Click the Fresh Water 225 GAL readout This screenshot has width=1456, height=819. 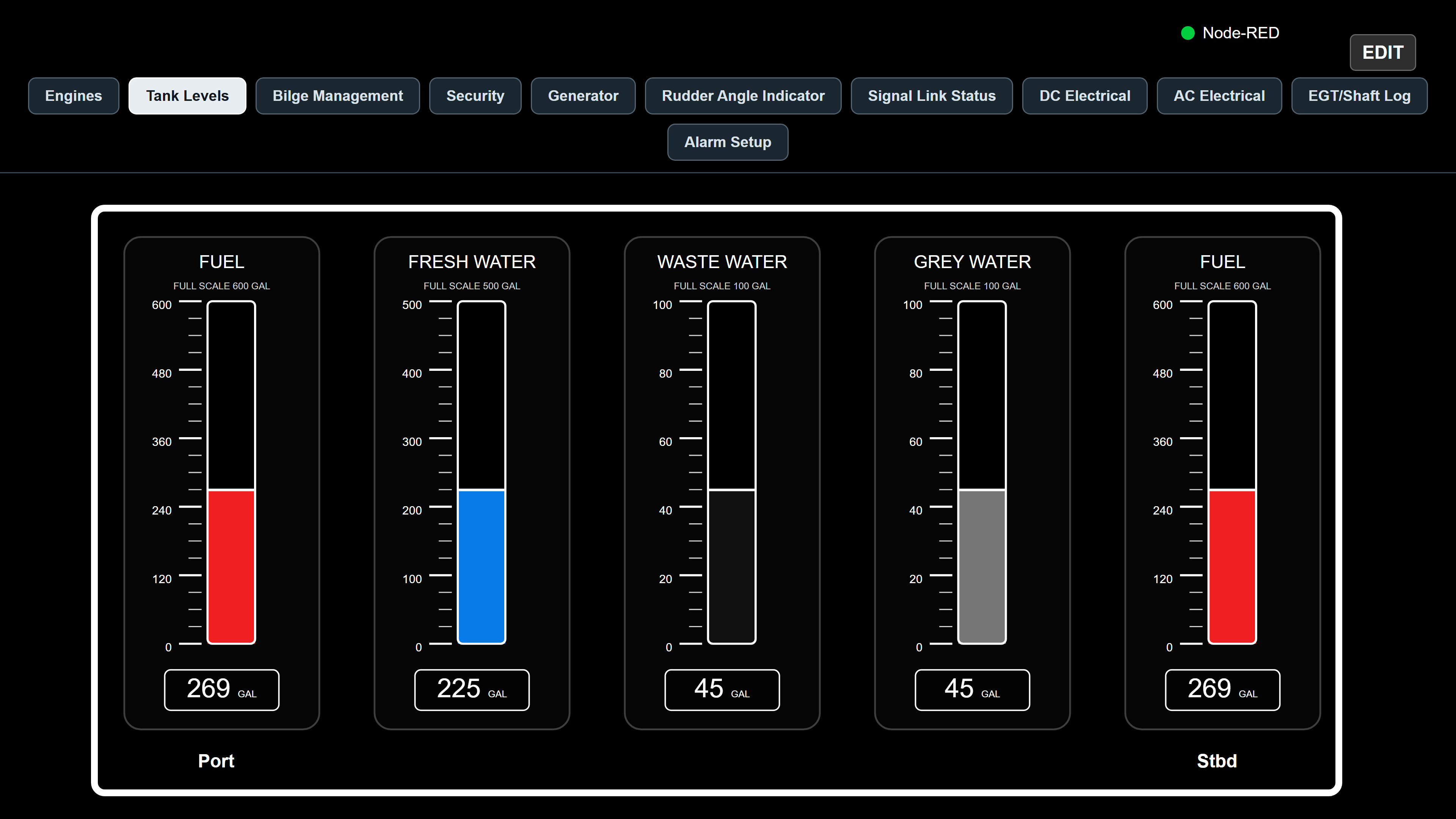(471, 690)
